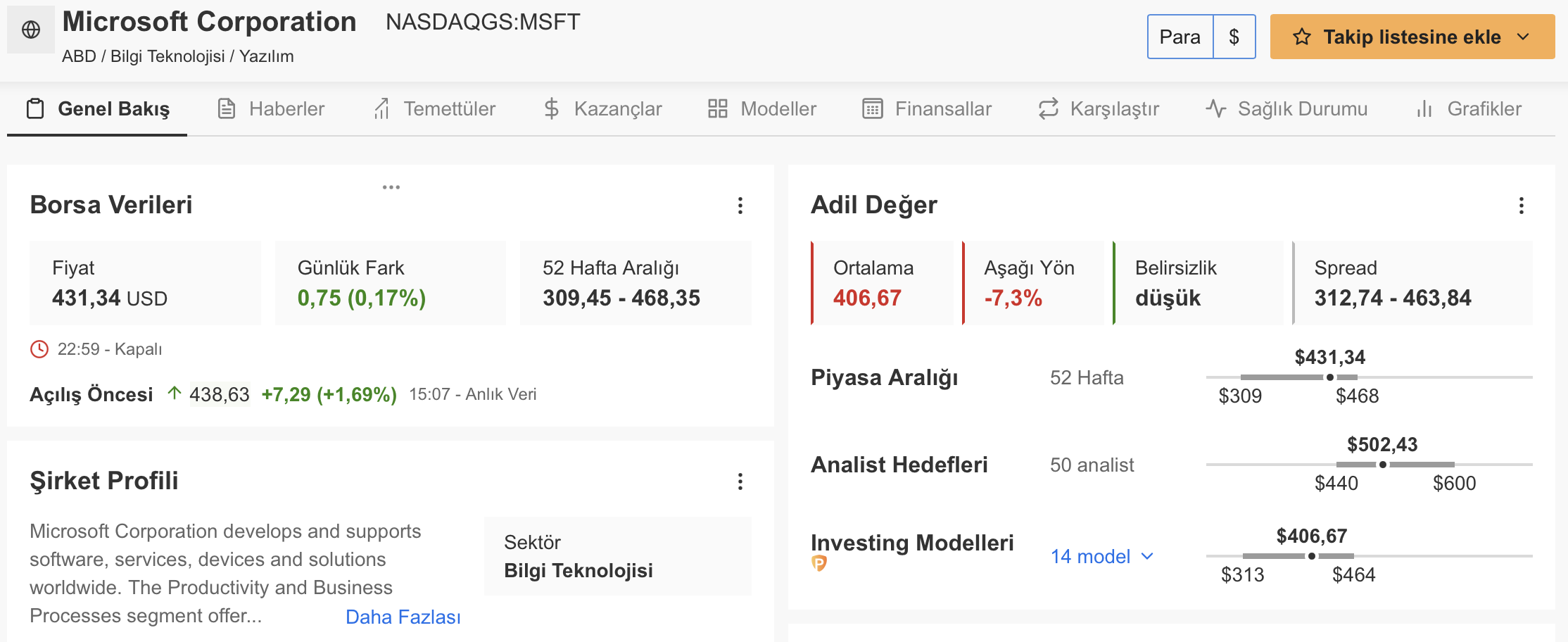Expand Takip listesine ekle dropdown arrow
Image resolution: width=1568 pixels, height=642 pixels.
coord(1524,37)
